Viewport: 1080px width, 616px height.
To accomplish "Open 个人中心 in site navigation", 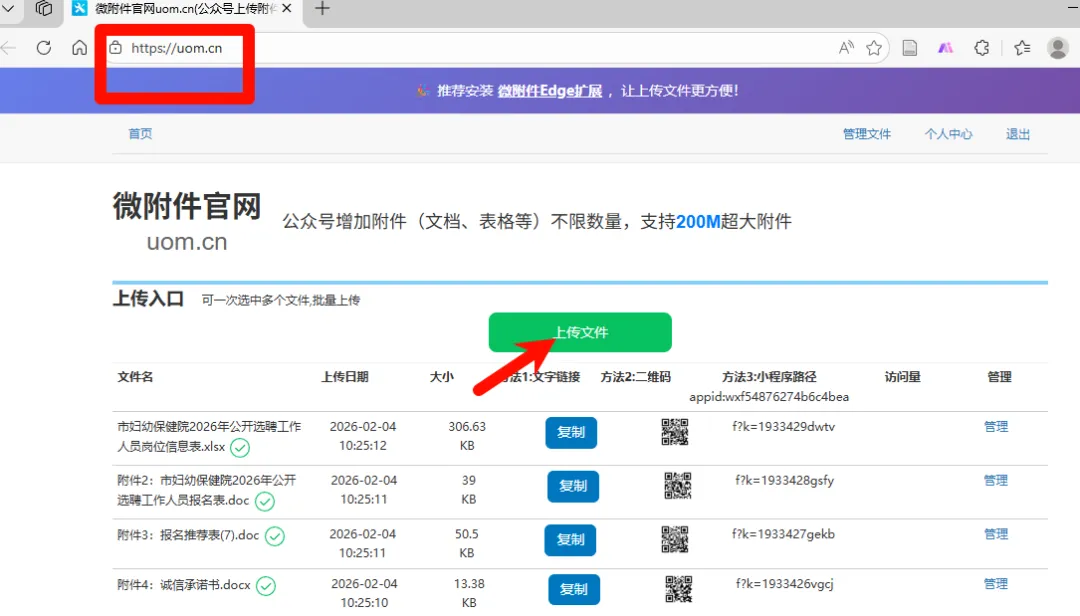I will pos(948,134).
